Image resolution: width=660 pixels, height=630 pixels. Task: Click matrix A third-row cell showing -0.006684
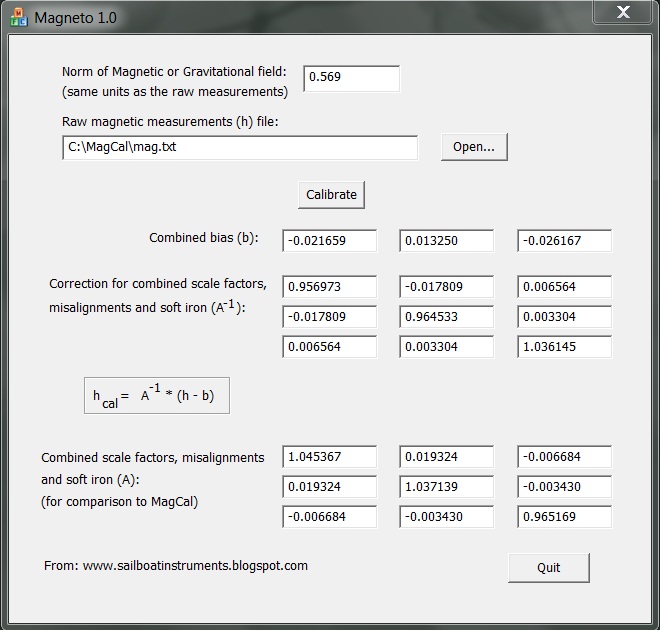click(x=330, y=517)
